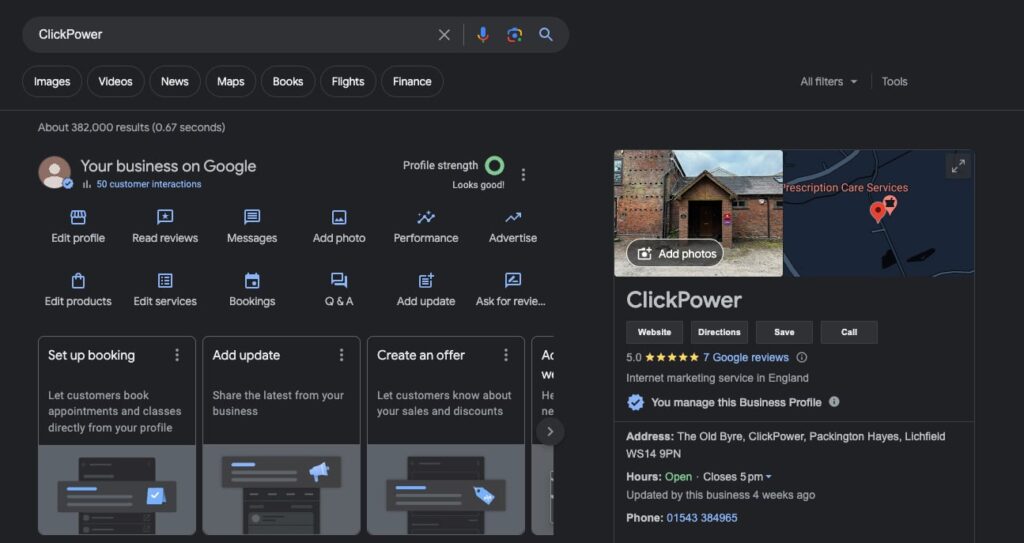Switch to the Finance filter

[412, 82]
